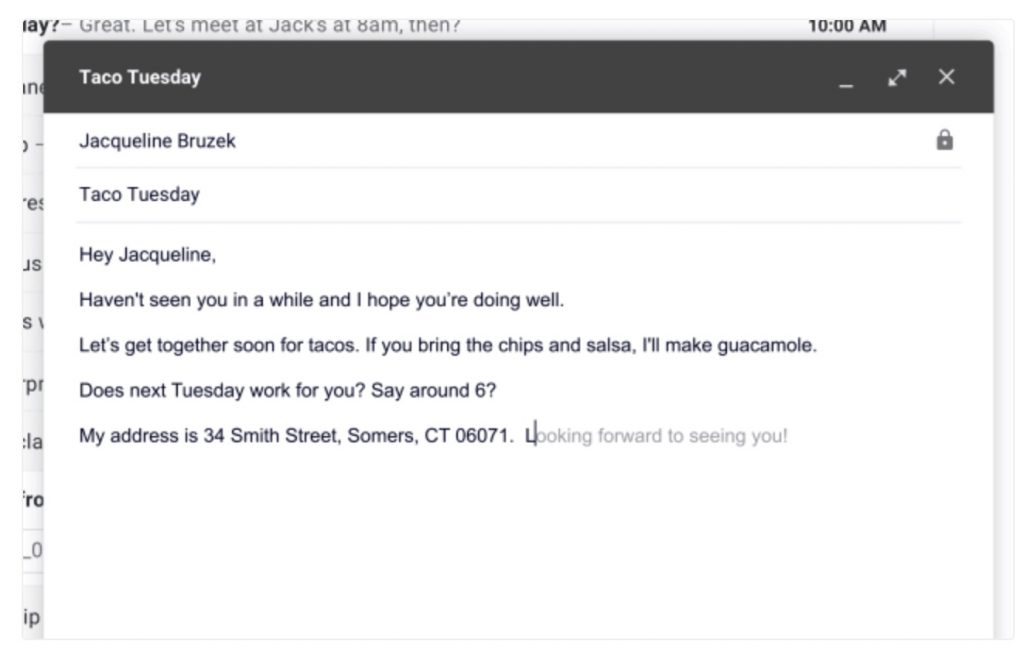This screenshot has height=668, width=1024.
Task: Click the Taco Tuesday subject field
Action: click(139, 195)
